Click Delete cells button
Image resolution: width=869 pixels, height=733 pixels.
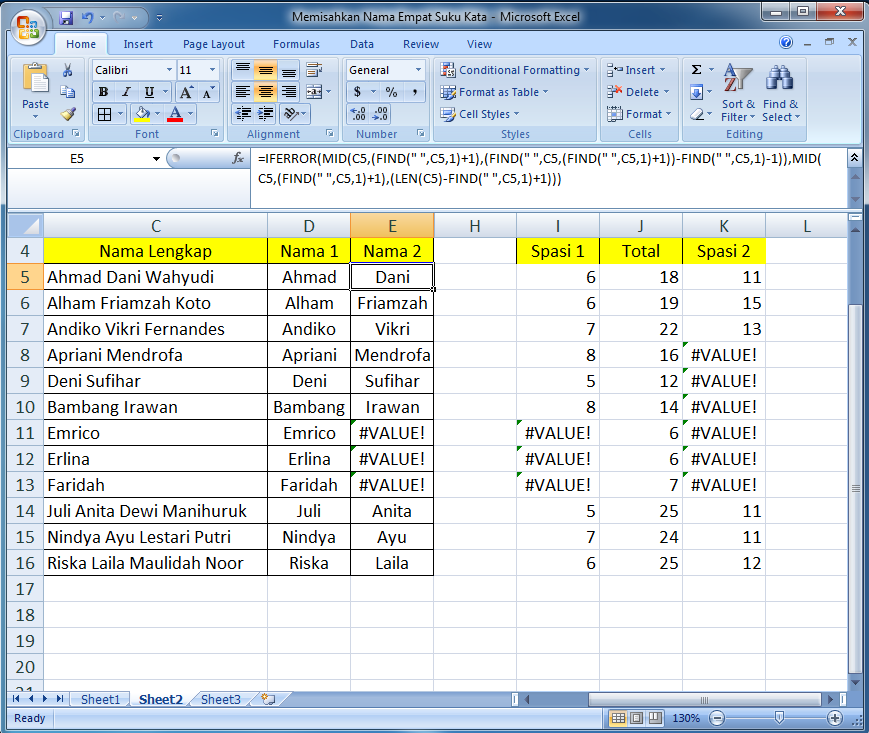tap(638, 92)
